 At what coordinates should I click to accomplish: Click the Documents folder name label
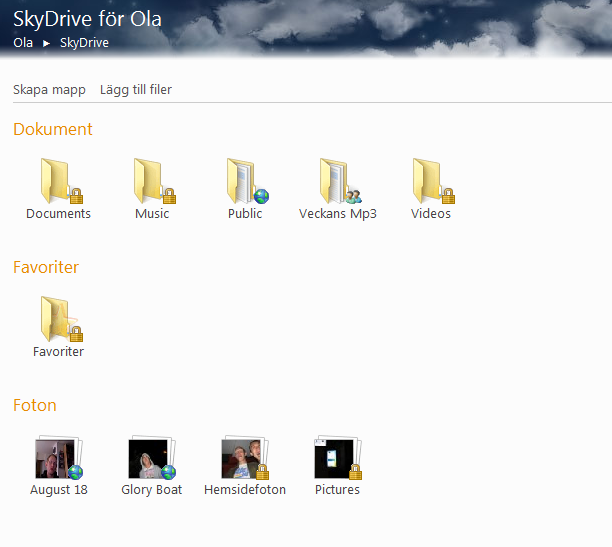pos(59,214)
